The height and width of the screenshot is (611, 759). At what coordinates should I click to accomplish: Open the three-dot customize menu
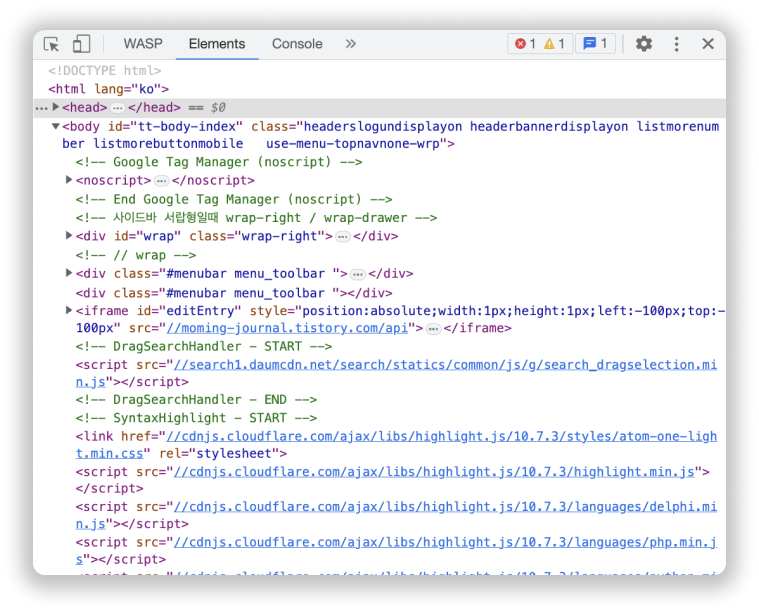coord(676,44)
